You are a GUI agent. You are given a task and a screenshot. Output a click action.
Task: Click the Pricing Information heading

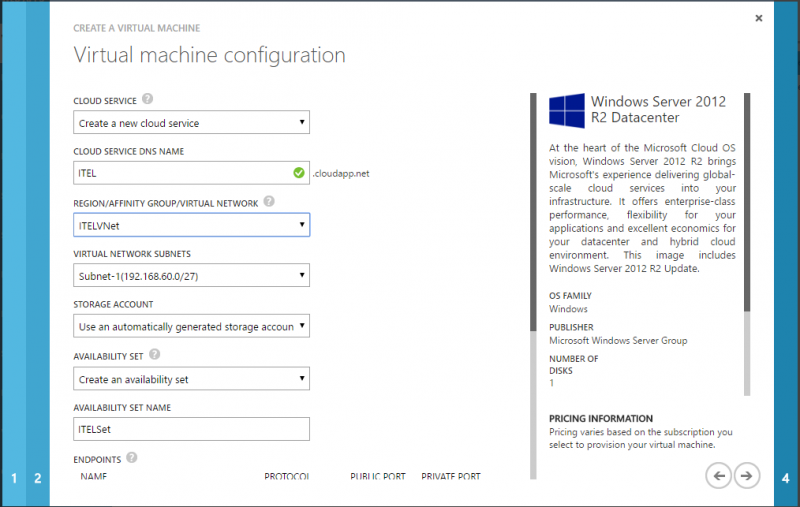point(601,418)
